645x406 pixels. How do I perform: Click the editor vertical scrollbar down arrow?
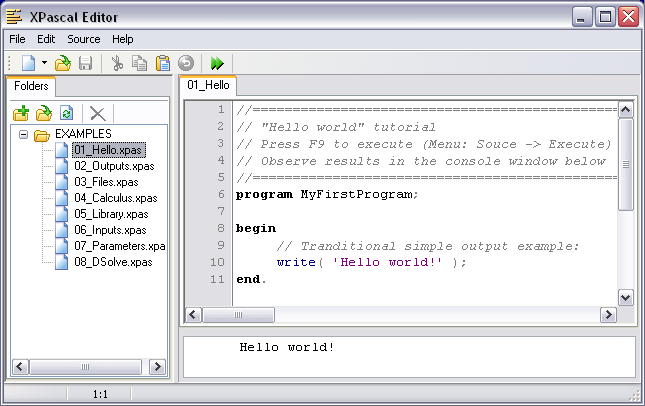(625, 297)
